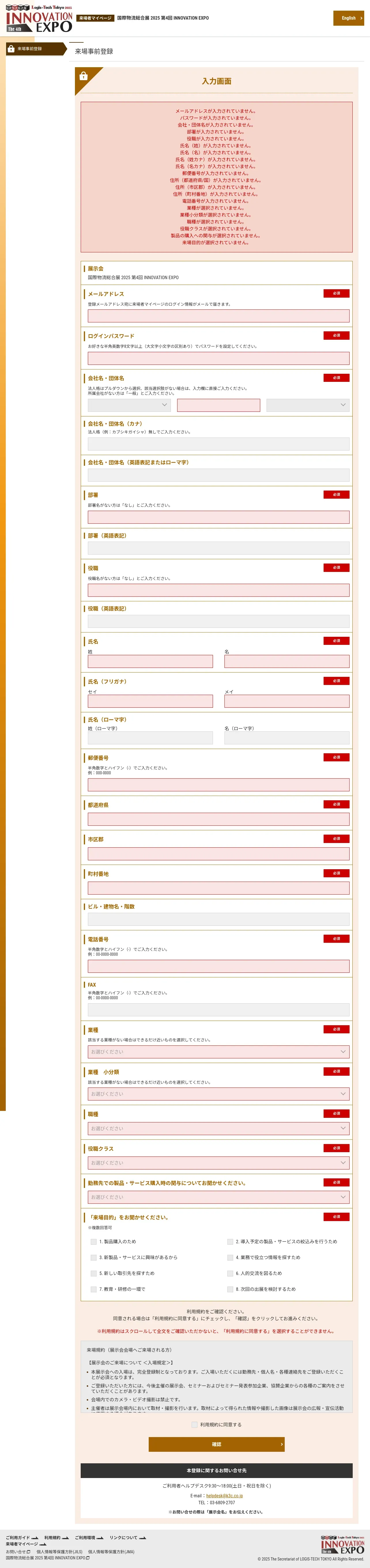Focus the メールアドレス input field
The width and height of the screenshot is (370, 1568).
click(218, 316)
